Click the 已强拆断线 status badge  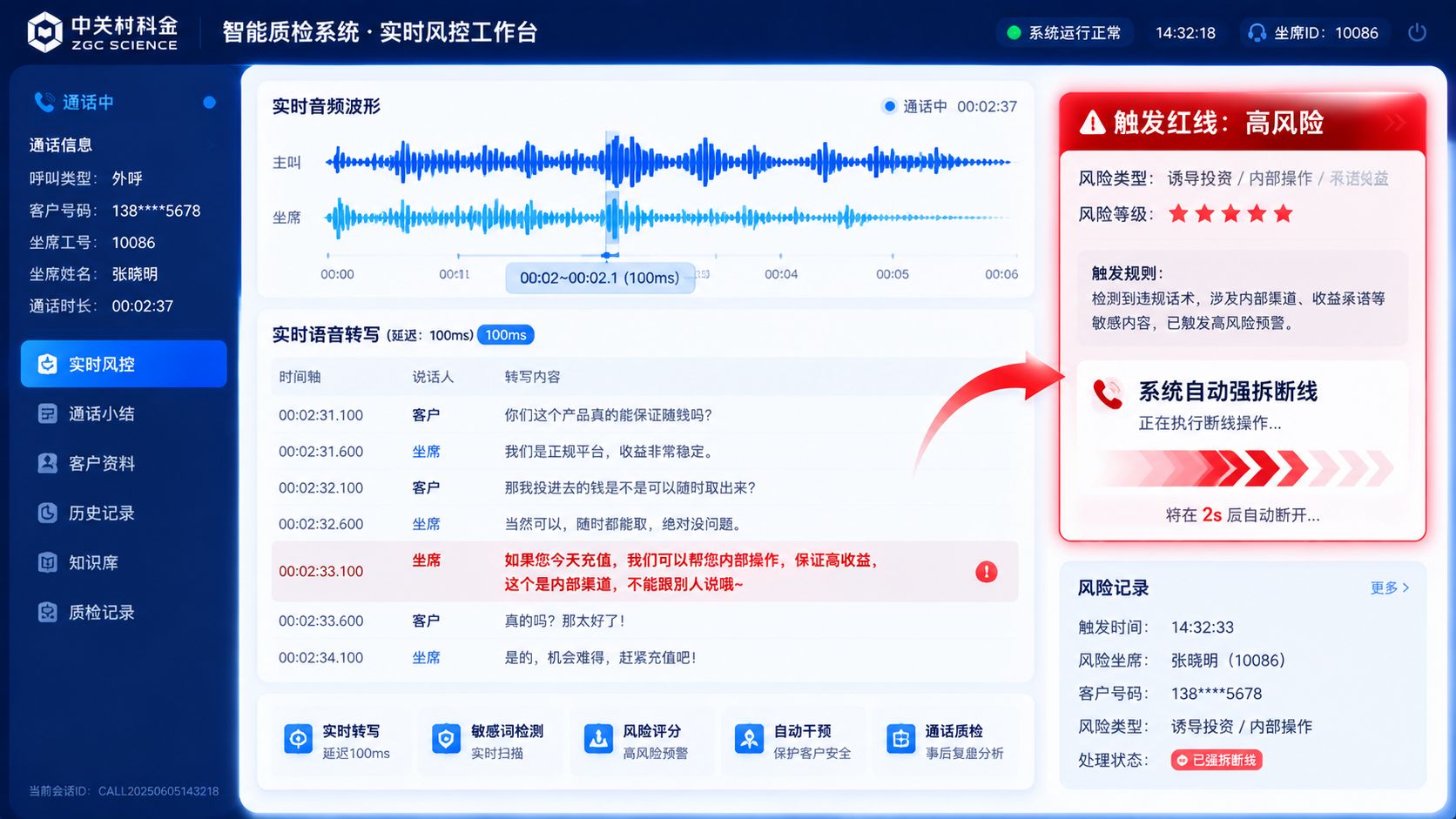coord(1217,760)
